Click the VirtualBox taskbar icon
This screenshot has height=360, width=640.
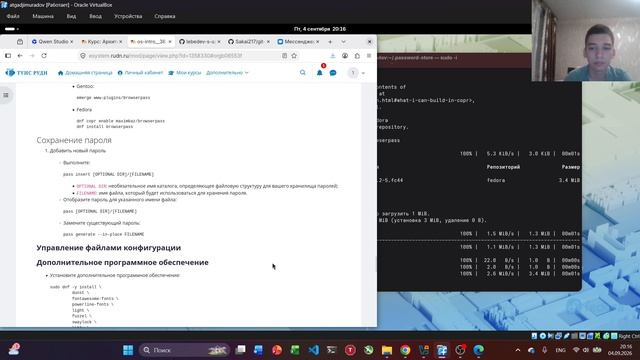442,350
